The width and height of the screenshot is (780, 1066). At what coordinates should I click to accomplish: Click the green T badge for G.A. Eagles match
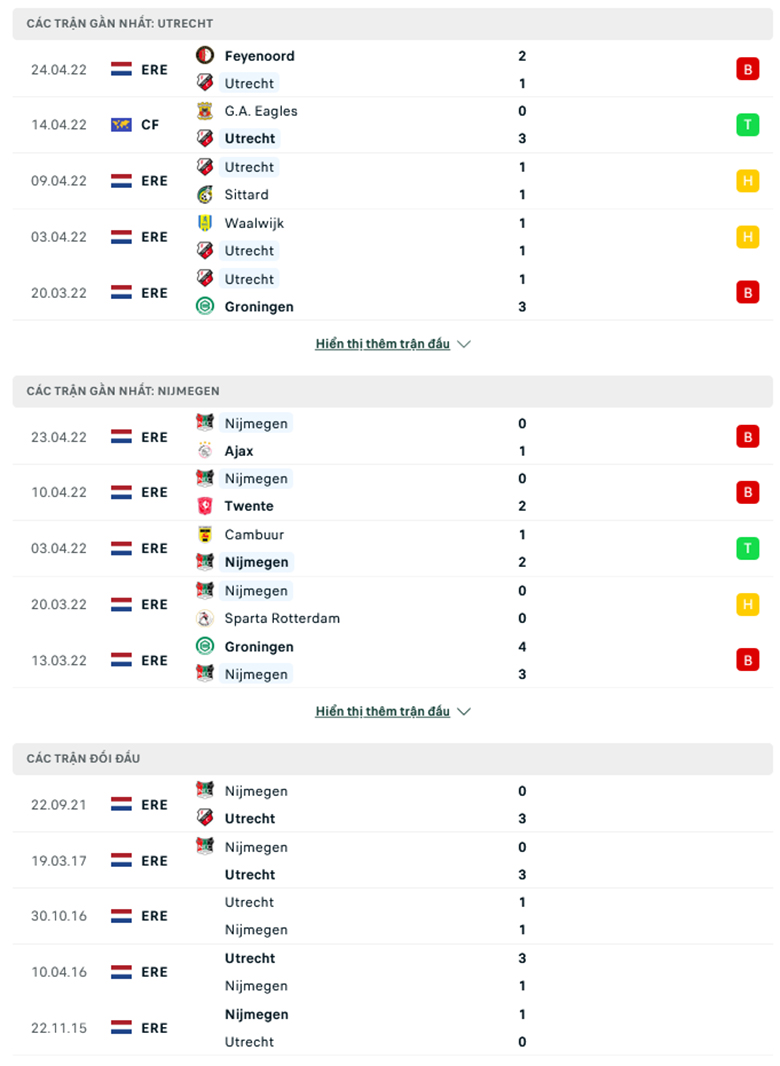[747, 125]
